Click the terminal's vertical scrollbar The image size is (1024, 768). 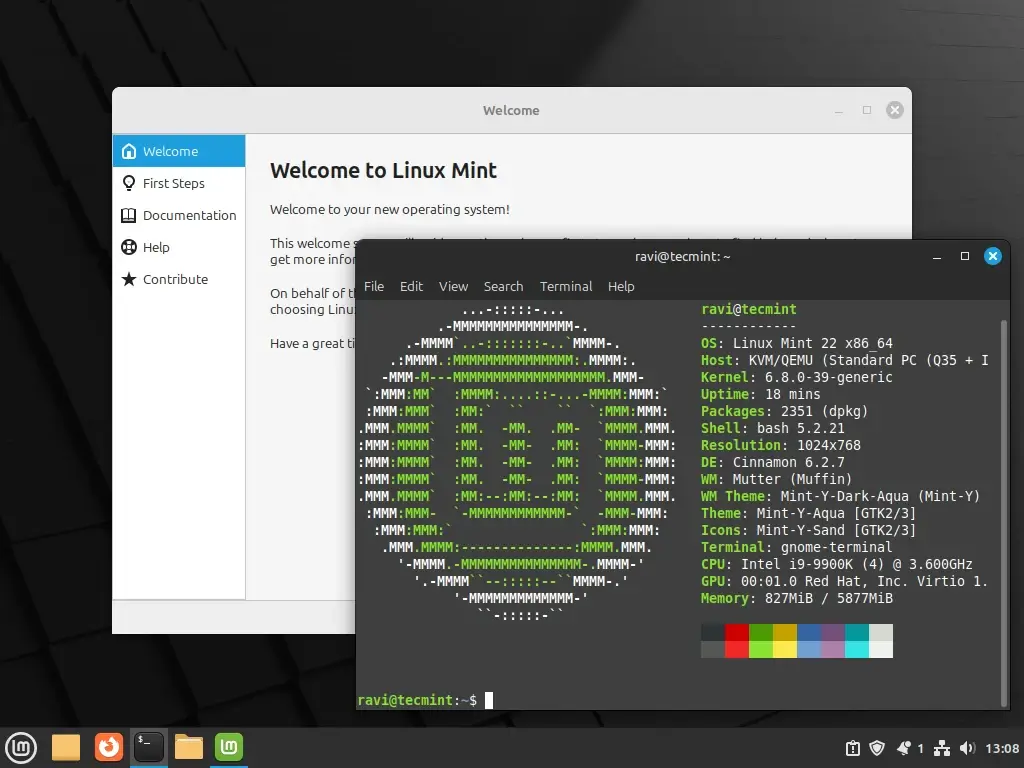[1003, 500]
